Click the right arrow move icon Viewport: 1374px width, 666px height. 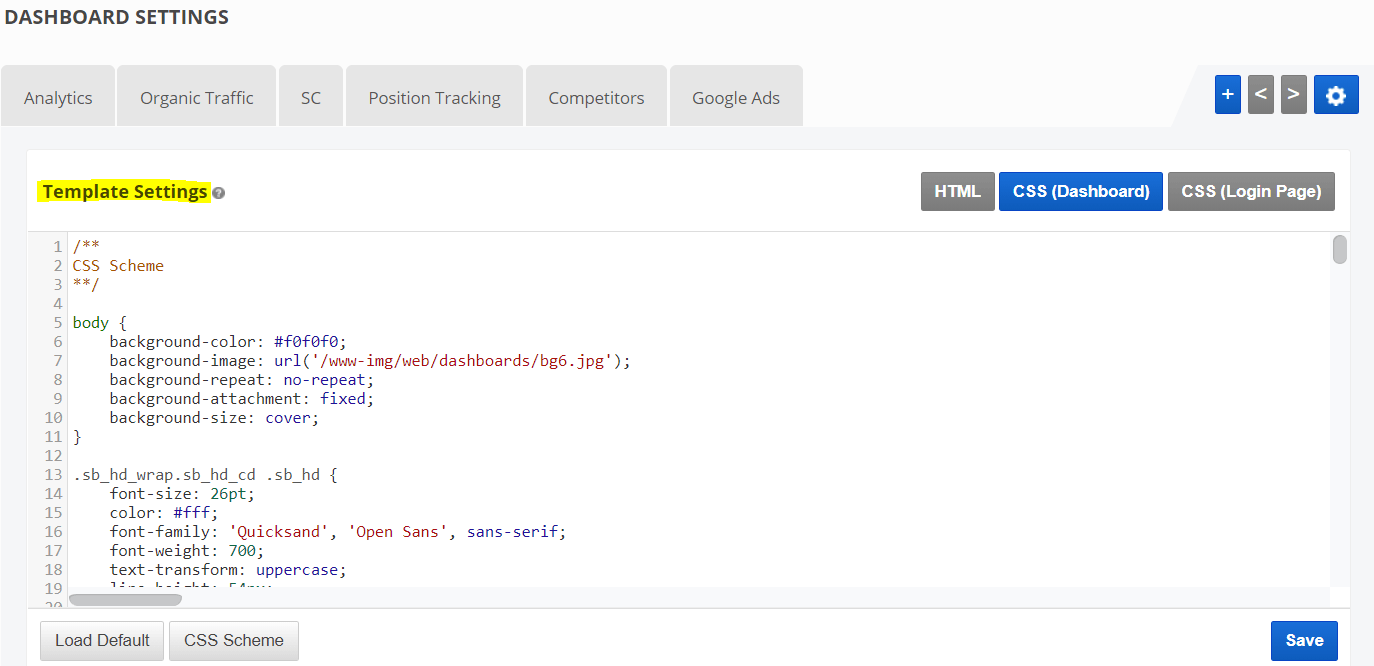pos(1293,95)
